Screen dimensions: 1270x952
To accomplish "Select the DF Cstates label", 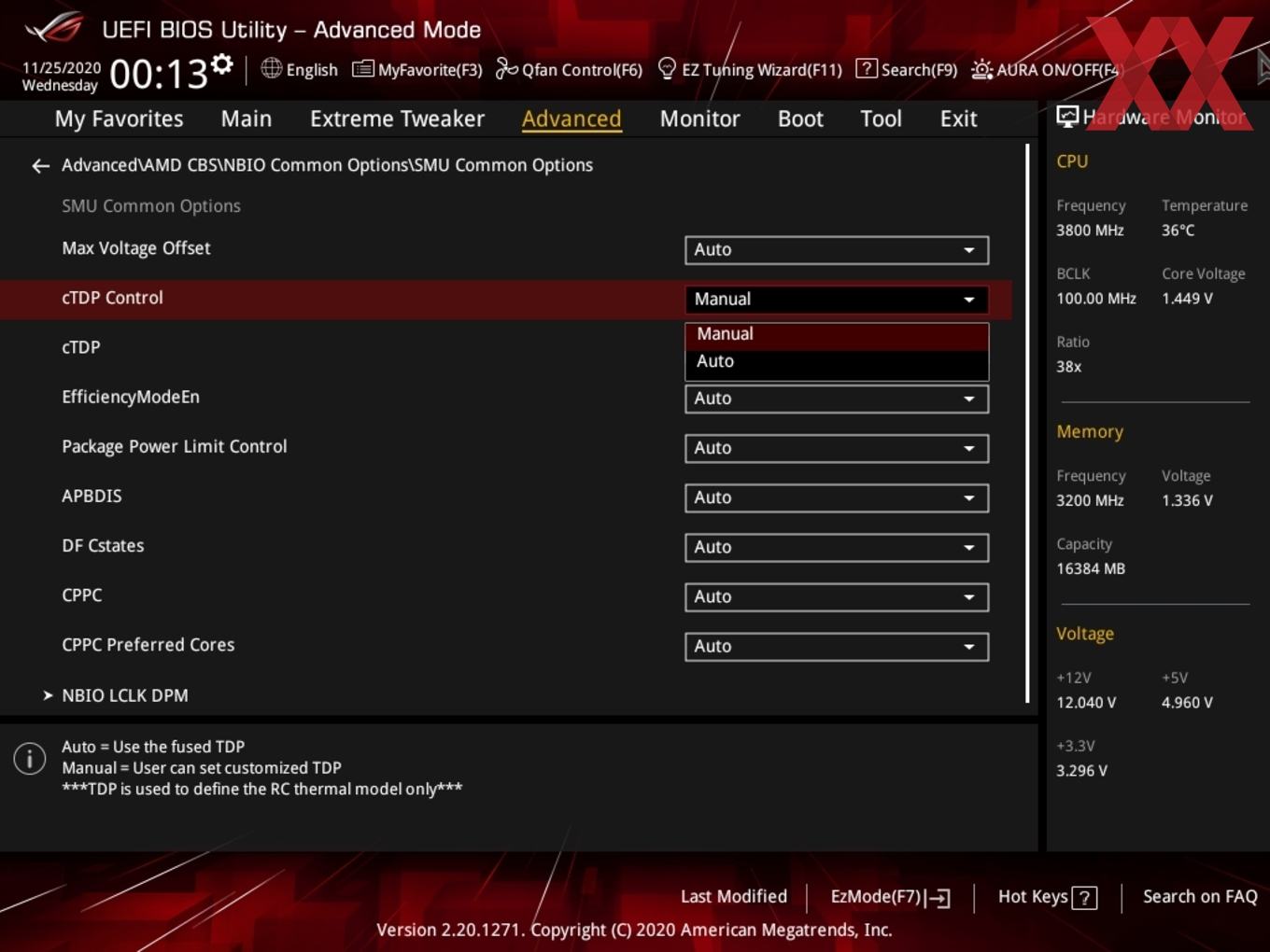I will (103, 545).
